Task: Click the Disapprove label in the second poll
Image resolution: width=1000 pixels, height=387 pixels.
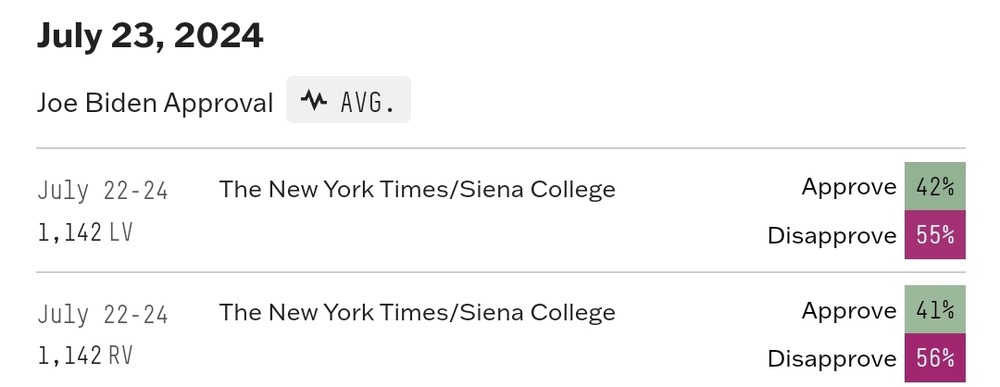Action: coord(832,359)
